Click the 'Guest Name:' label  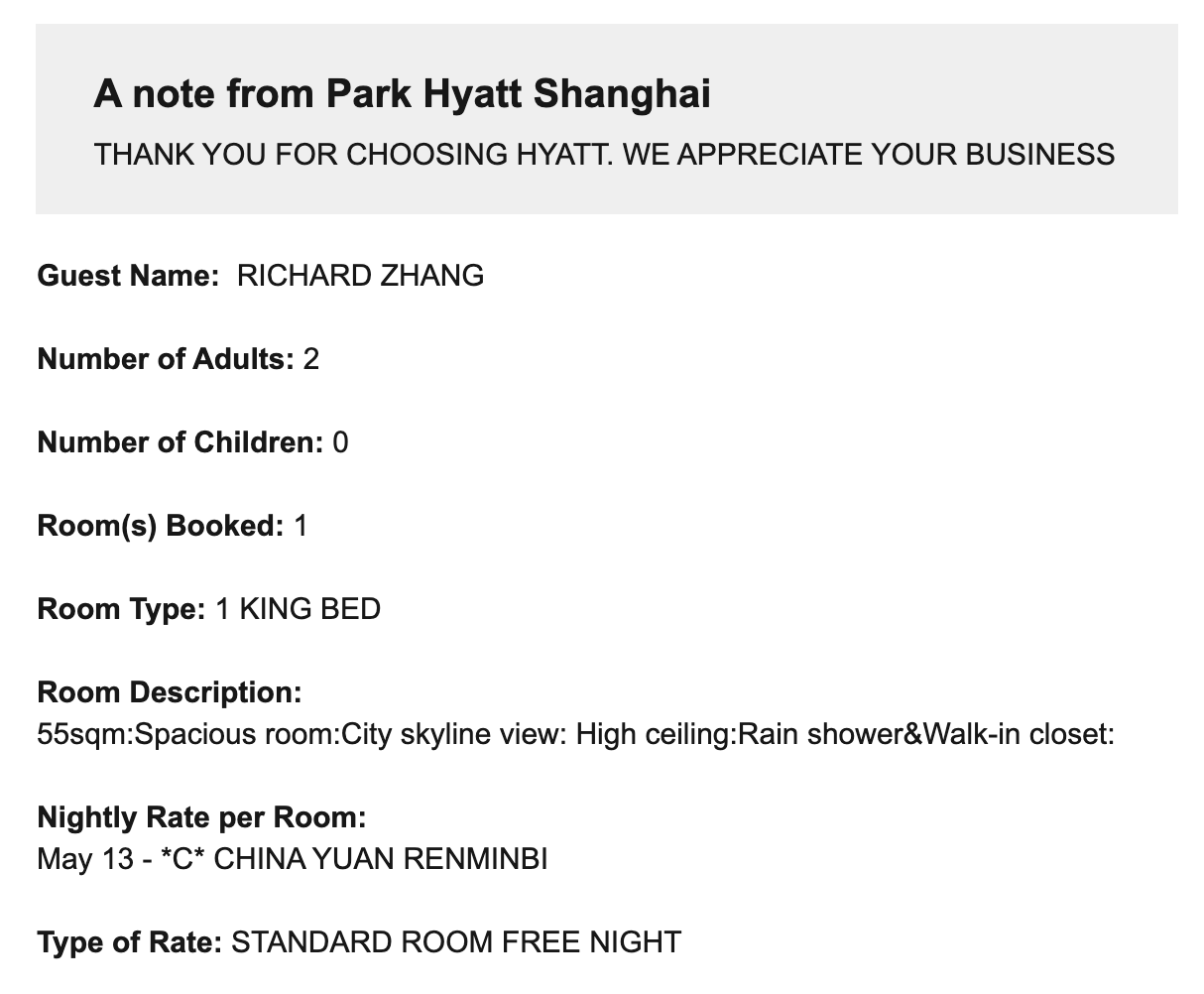(128, 276)
